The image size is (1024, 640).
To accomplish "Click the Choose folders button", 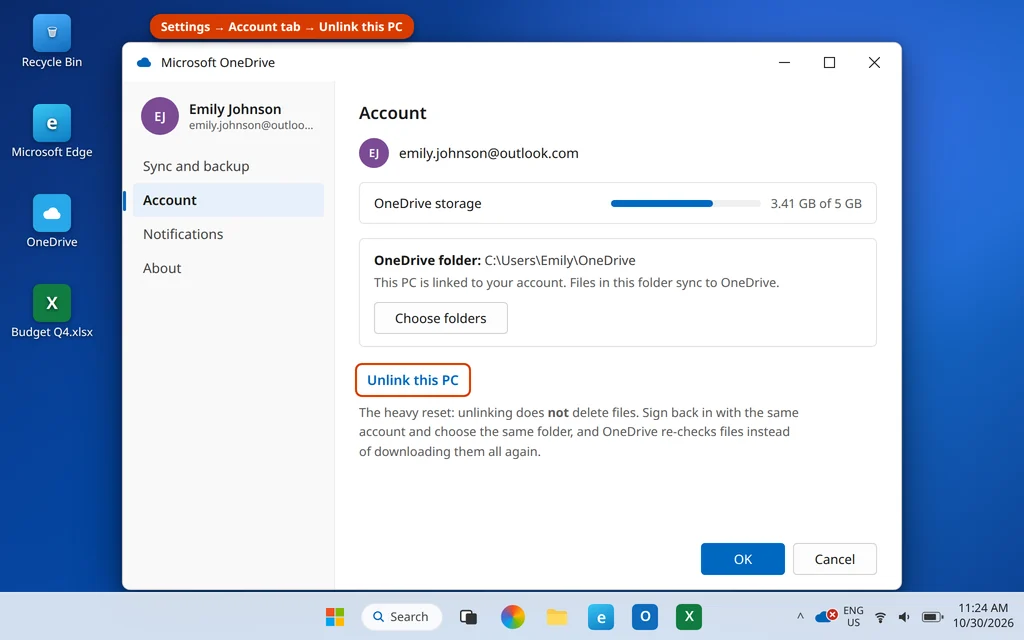I will [x=441, y=318].
